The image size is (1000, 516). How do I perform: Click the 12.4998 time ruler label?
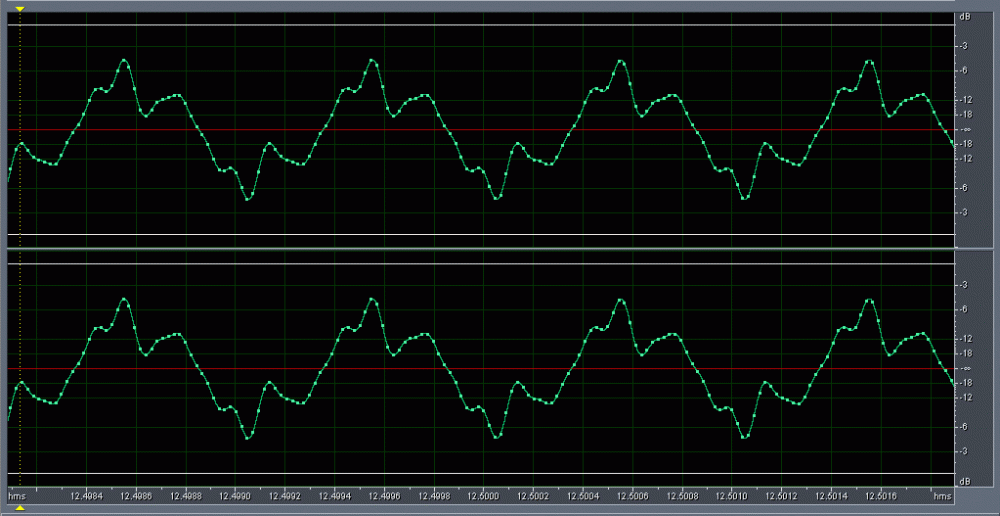(434, 495)
